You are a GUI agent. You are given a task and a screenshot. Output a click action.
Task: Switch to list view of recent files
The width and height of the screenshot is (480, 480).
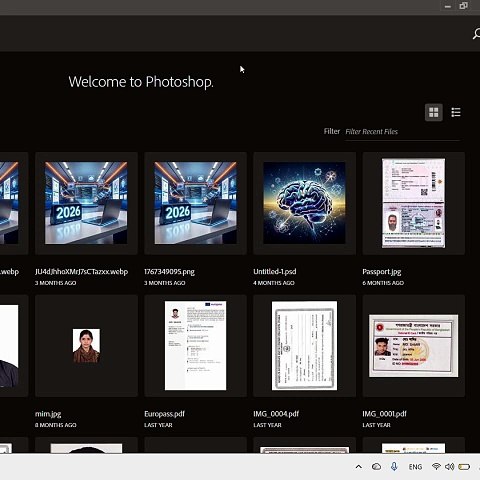(x=456, y=112)
